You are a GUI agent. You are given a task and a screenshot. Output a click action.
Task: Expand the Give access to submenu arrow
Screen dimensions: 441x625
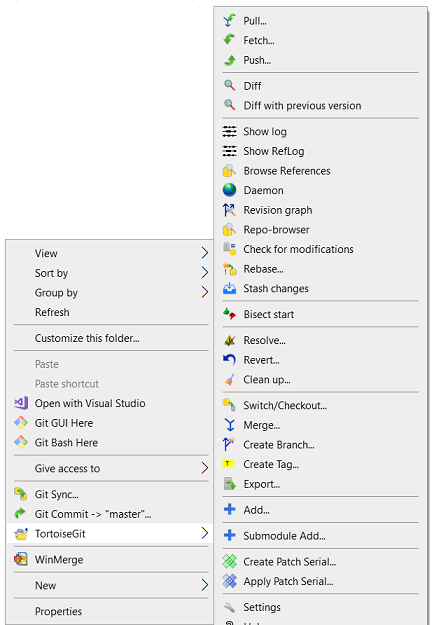coord(205,468)
